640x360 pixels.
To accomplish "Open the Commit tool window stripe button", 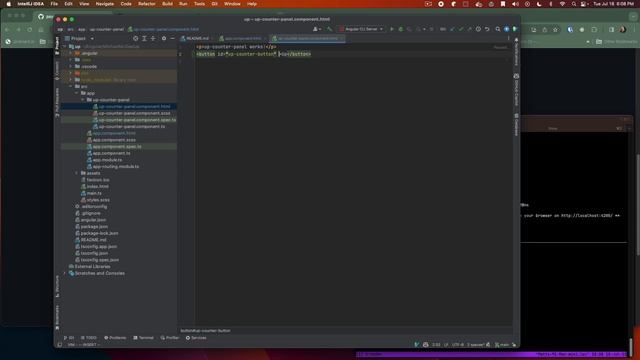I will click(57, 71).
